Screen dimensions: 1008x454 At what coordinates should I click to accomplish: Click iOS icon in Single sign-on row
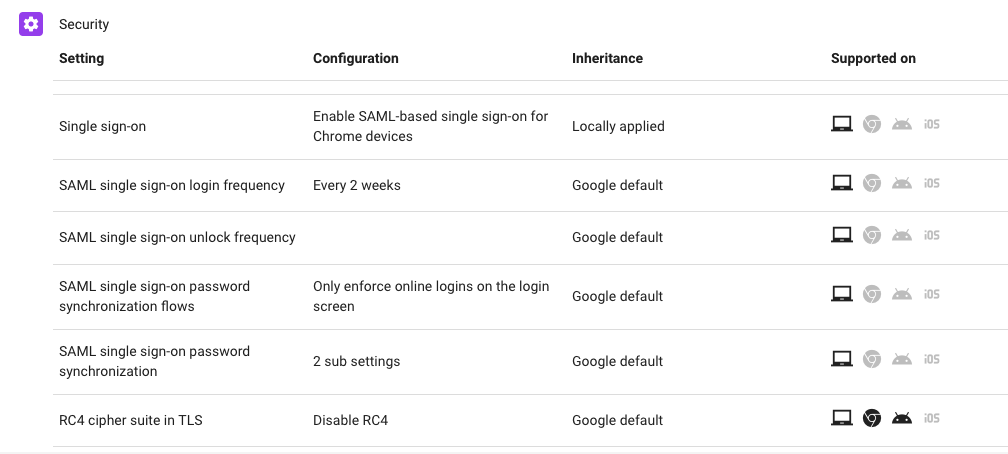point(932,125)
